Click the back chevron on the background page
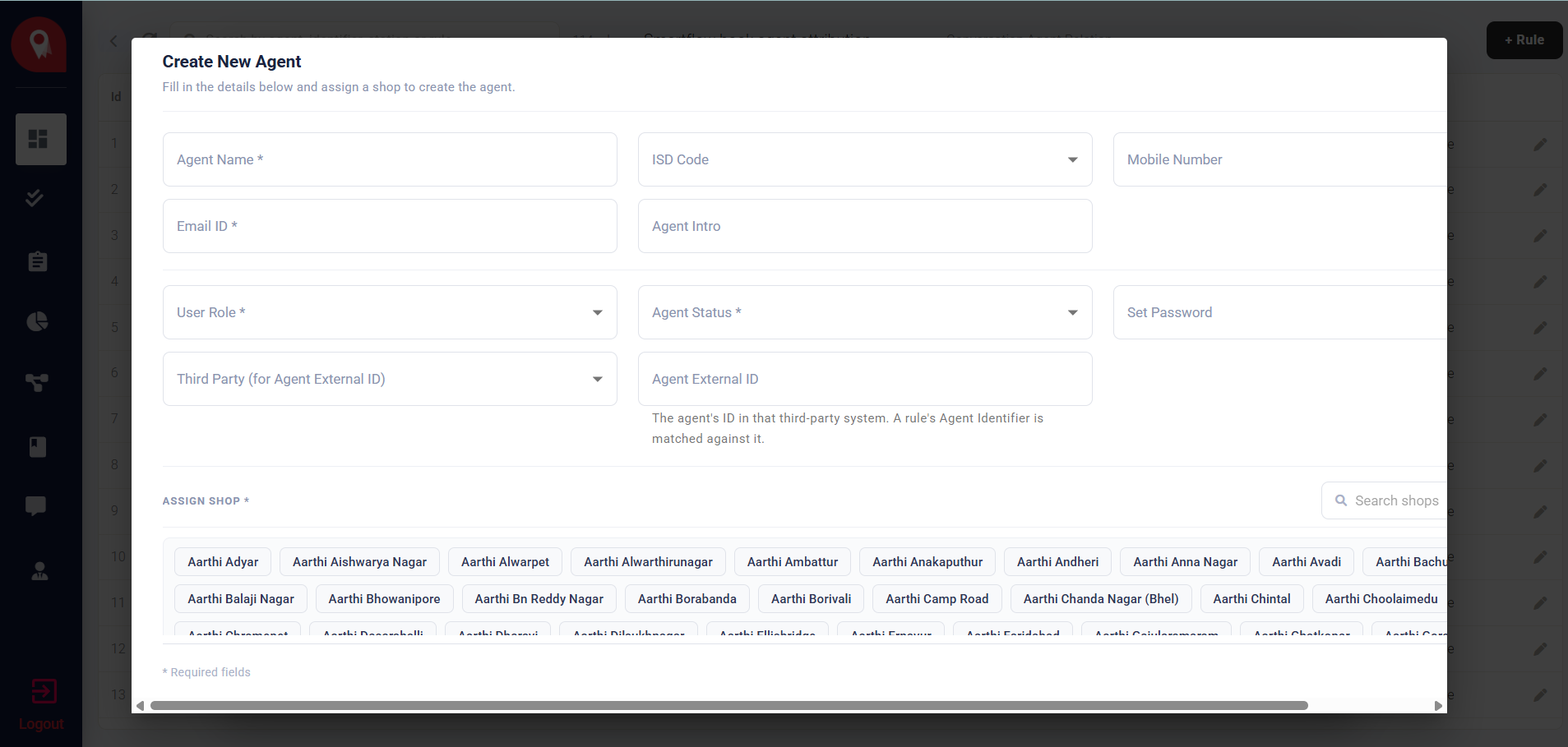Image resolution: width=1568 pixels, height=747 pixels. (114, 41)
